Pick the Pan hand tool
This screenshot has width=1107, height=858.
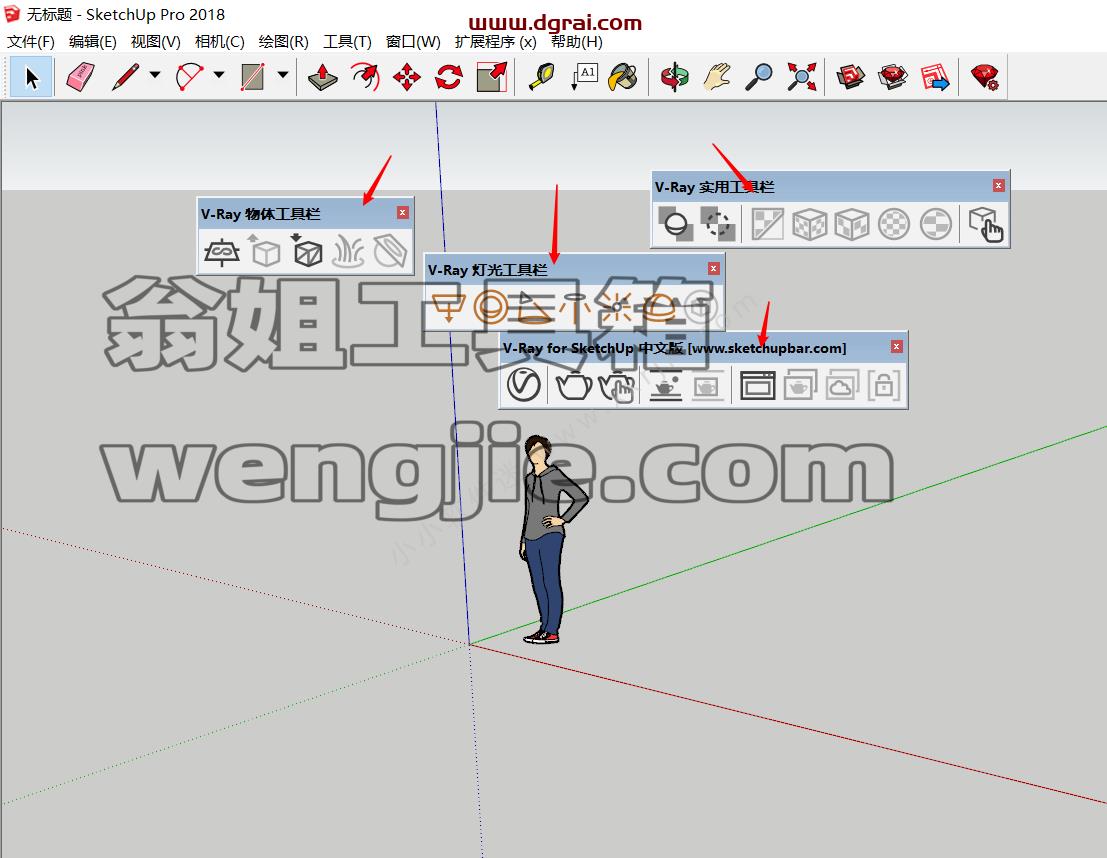click(x=717, y=77)
